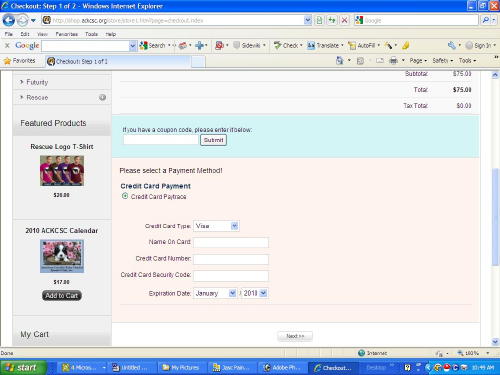Close the Google toolbar with the X
500x375 pixels.
(x=7, y=45)
